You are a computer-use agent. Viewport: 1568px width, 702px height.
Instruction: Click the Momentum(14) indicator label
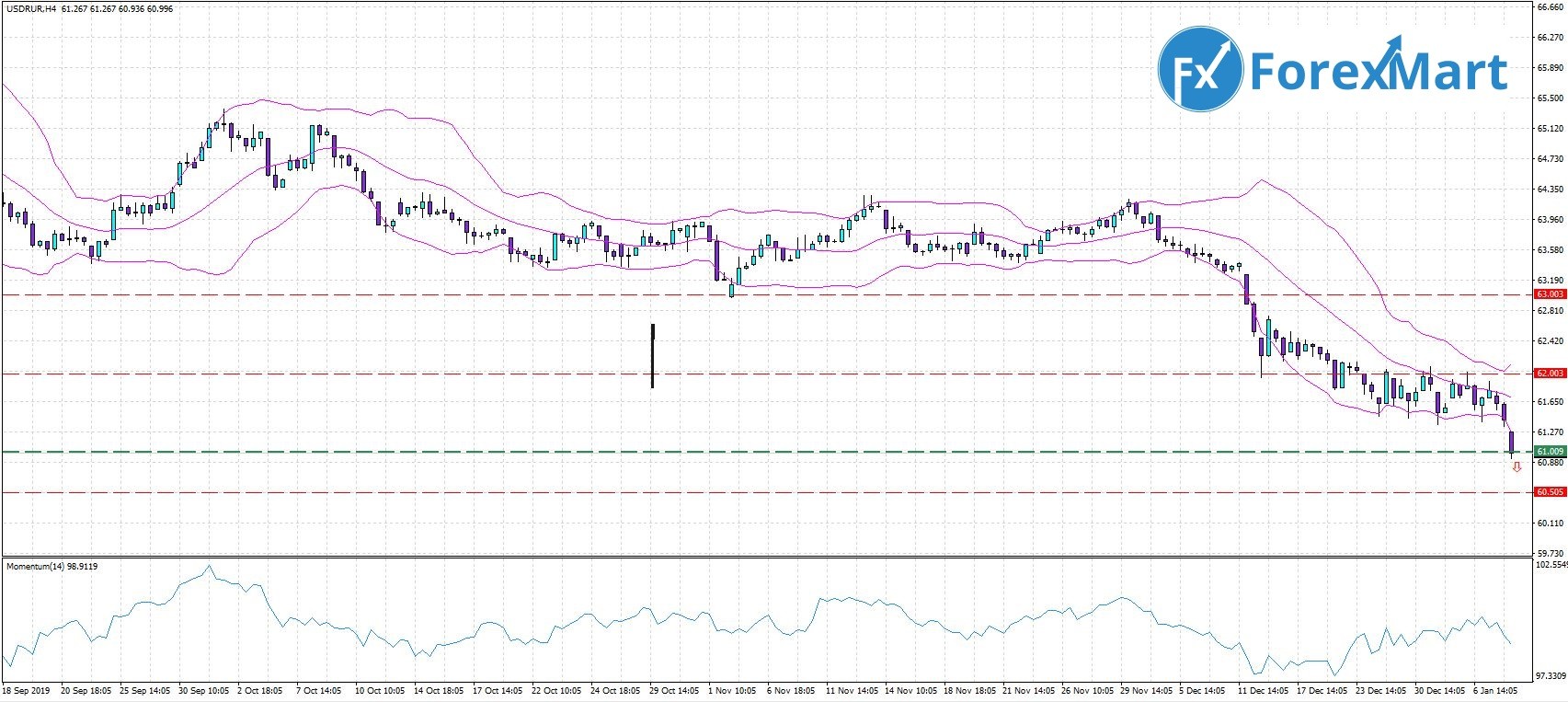35,567
